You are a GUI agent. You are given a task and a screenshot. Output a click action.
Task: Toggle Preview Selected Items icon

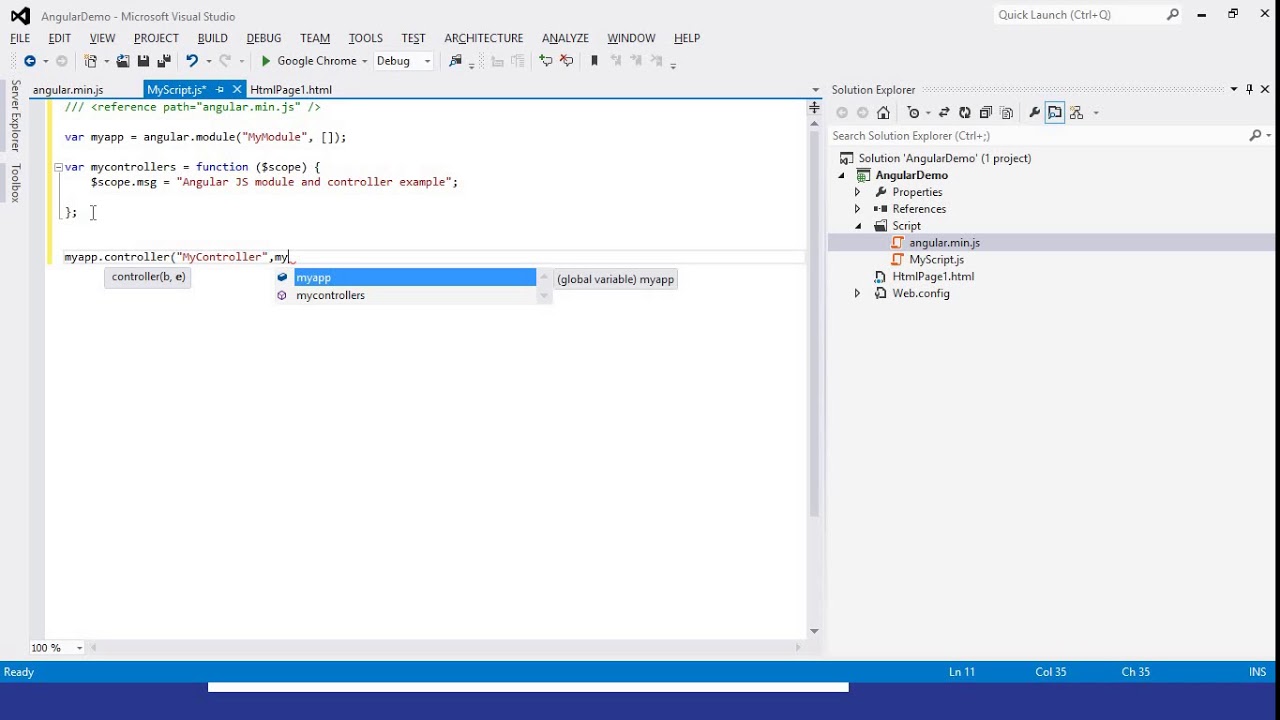coord(1055,113)
